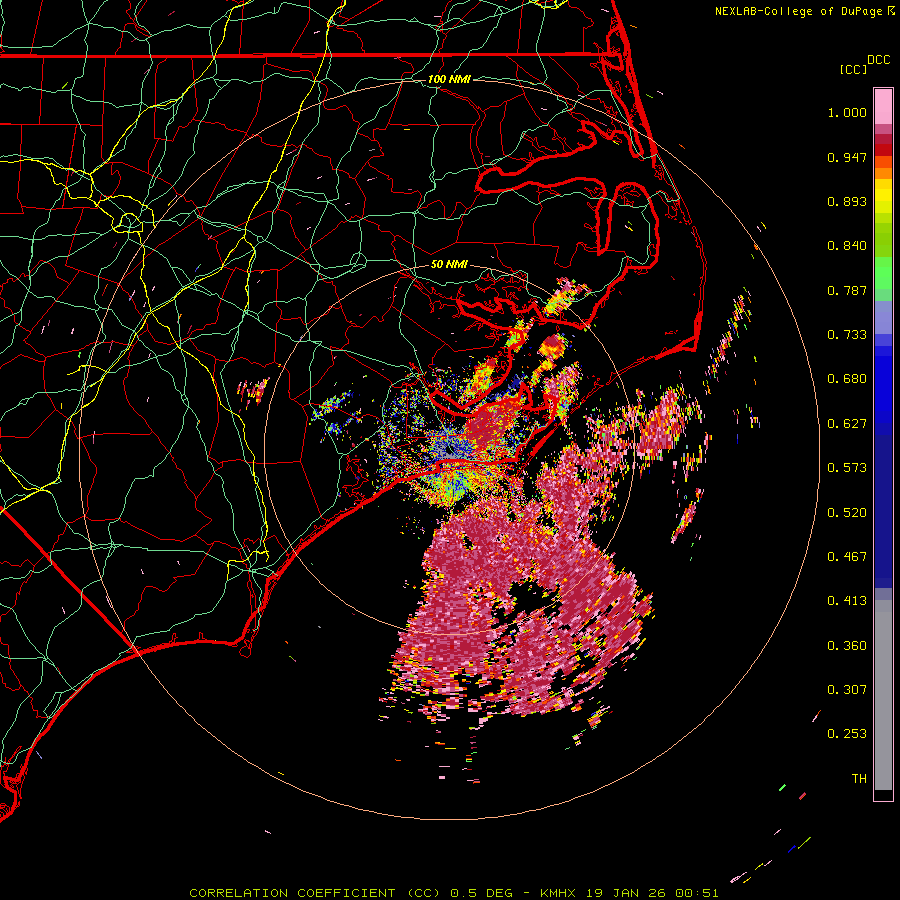The image size is (900, 900).
Task: Click the NEXLAB-College of DuPage watermark text
Action: 798,11
